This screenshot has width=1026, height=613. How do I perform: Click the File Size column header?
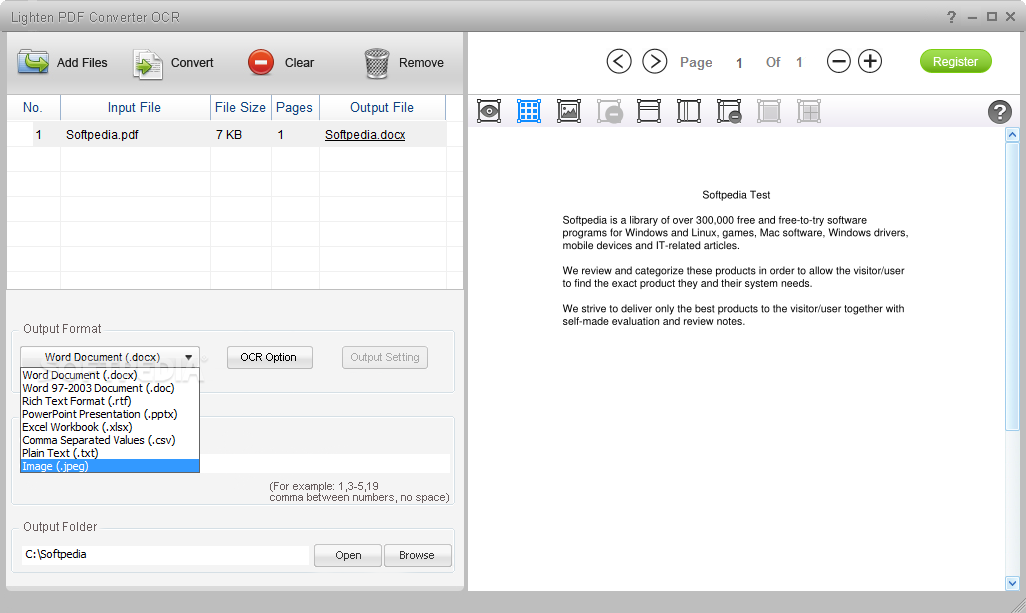click(x=241, y=107)
